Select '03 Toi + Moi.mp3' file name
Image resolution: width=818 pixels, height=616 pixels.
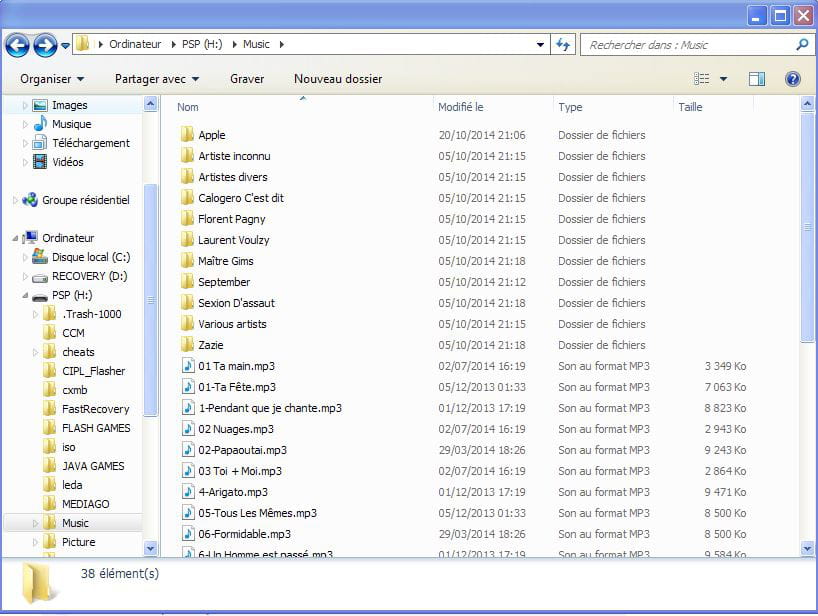(x=240, y=471)
